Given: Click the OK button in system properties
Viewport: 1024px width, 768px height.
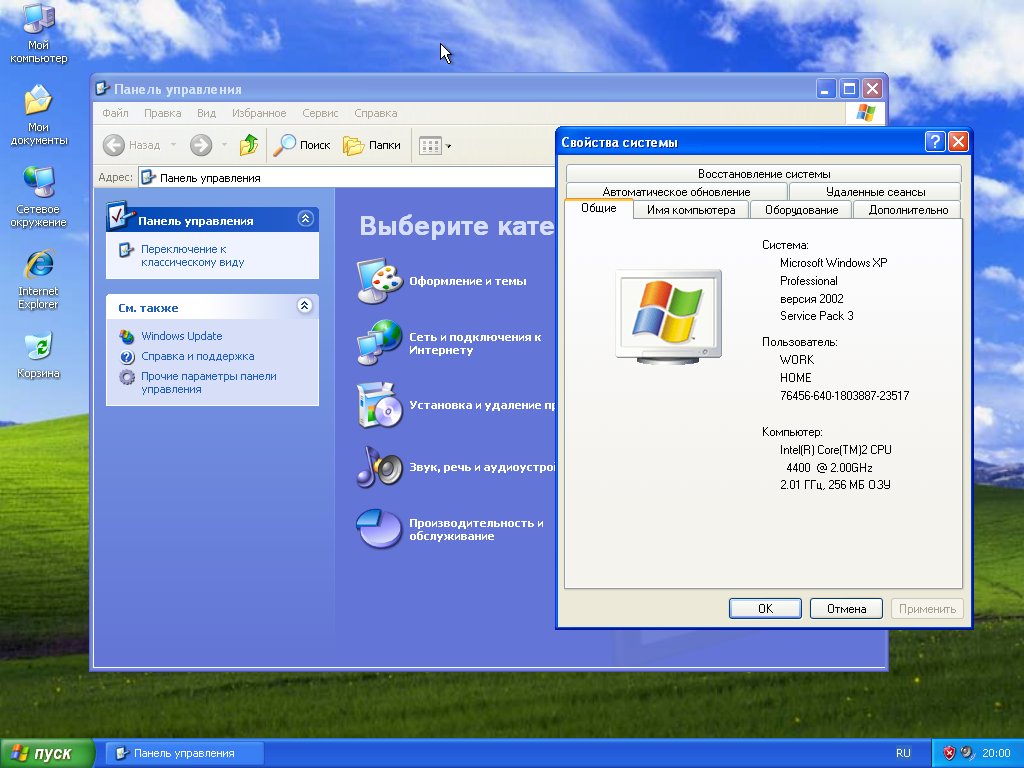Looking at the screenshot, I should [x=765, y=608].
